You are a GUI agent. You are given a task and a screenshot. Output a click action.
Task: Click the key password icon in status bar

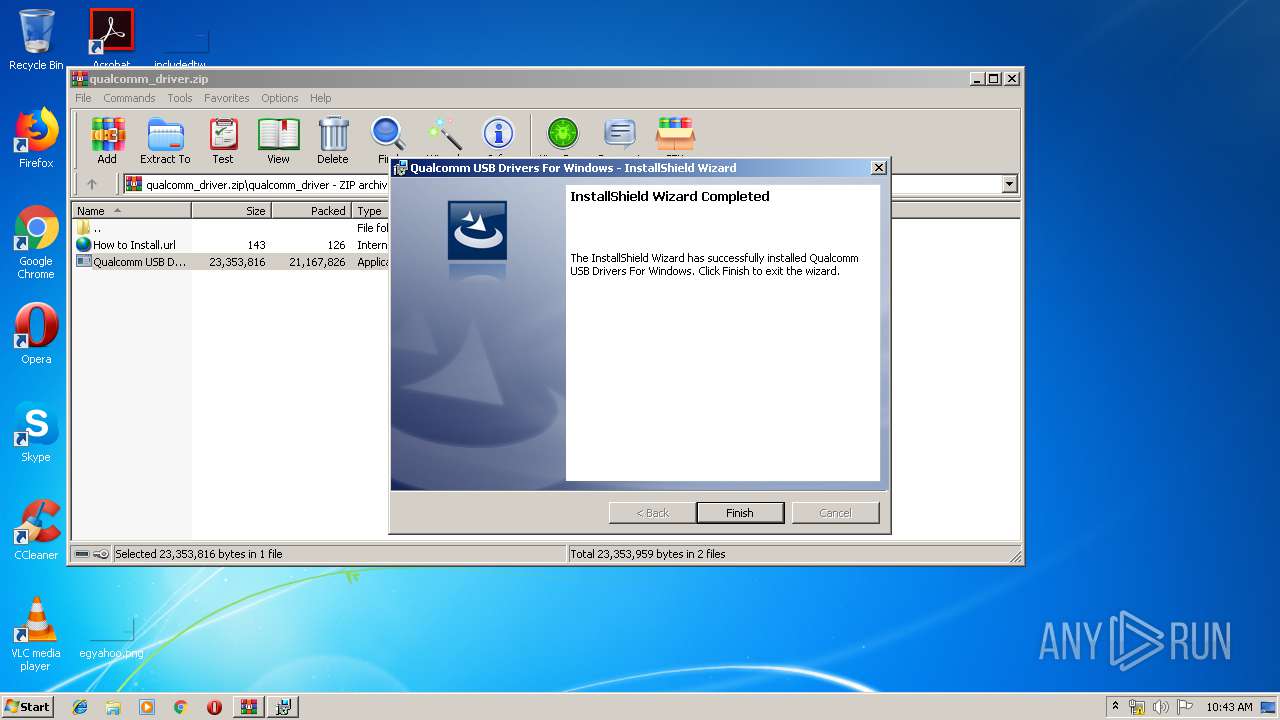click(x=101, y=554)
